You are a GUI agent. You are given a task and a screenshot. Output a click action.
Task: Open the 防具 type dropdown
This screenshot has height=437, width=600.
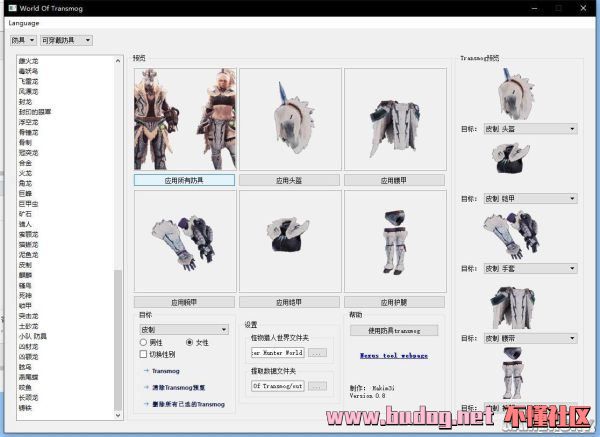(23, 40)
